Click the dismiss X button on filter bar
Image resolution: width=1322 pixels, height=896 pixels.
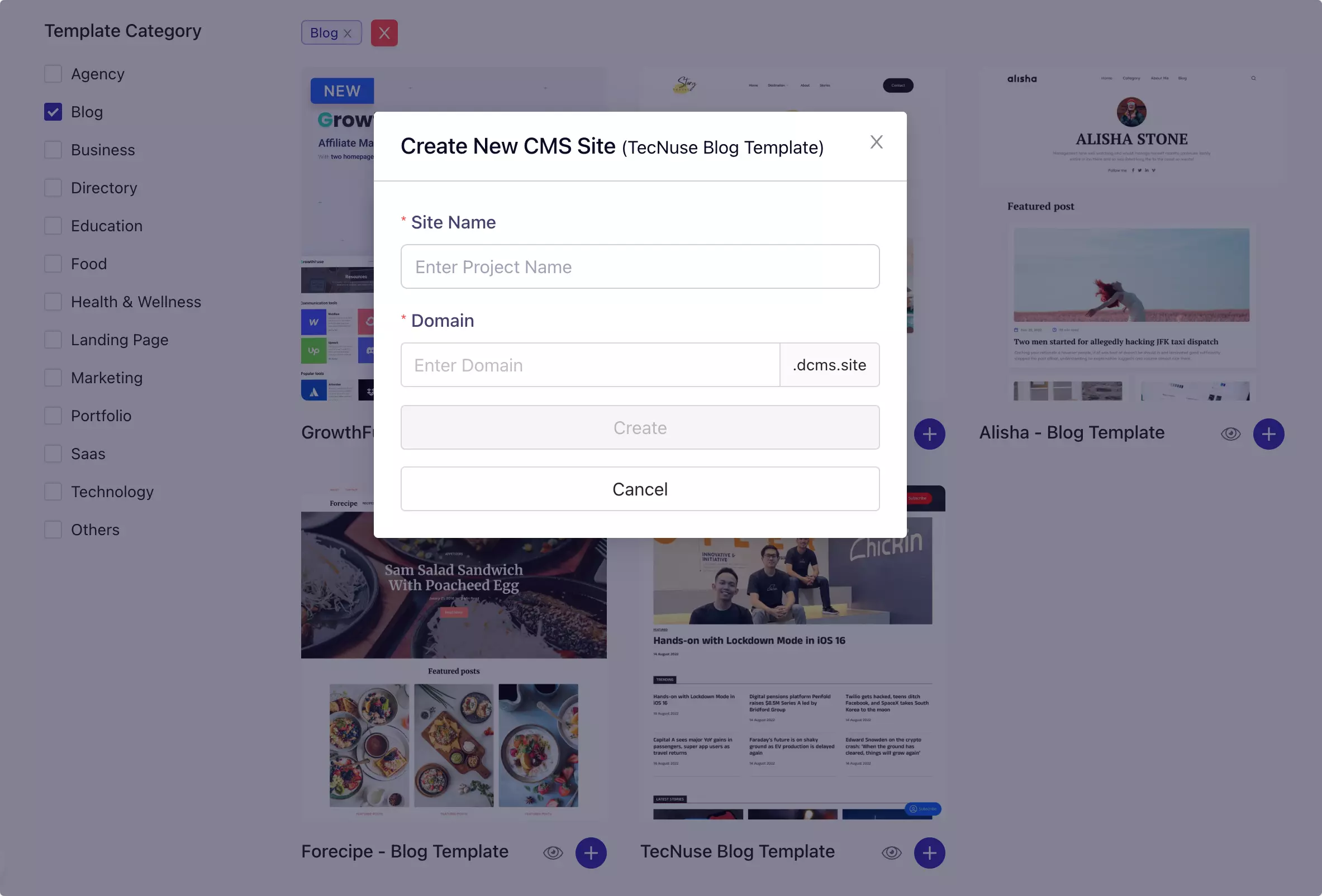tap(384, 32)
